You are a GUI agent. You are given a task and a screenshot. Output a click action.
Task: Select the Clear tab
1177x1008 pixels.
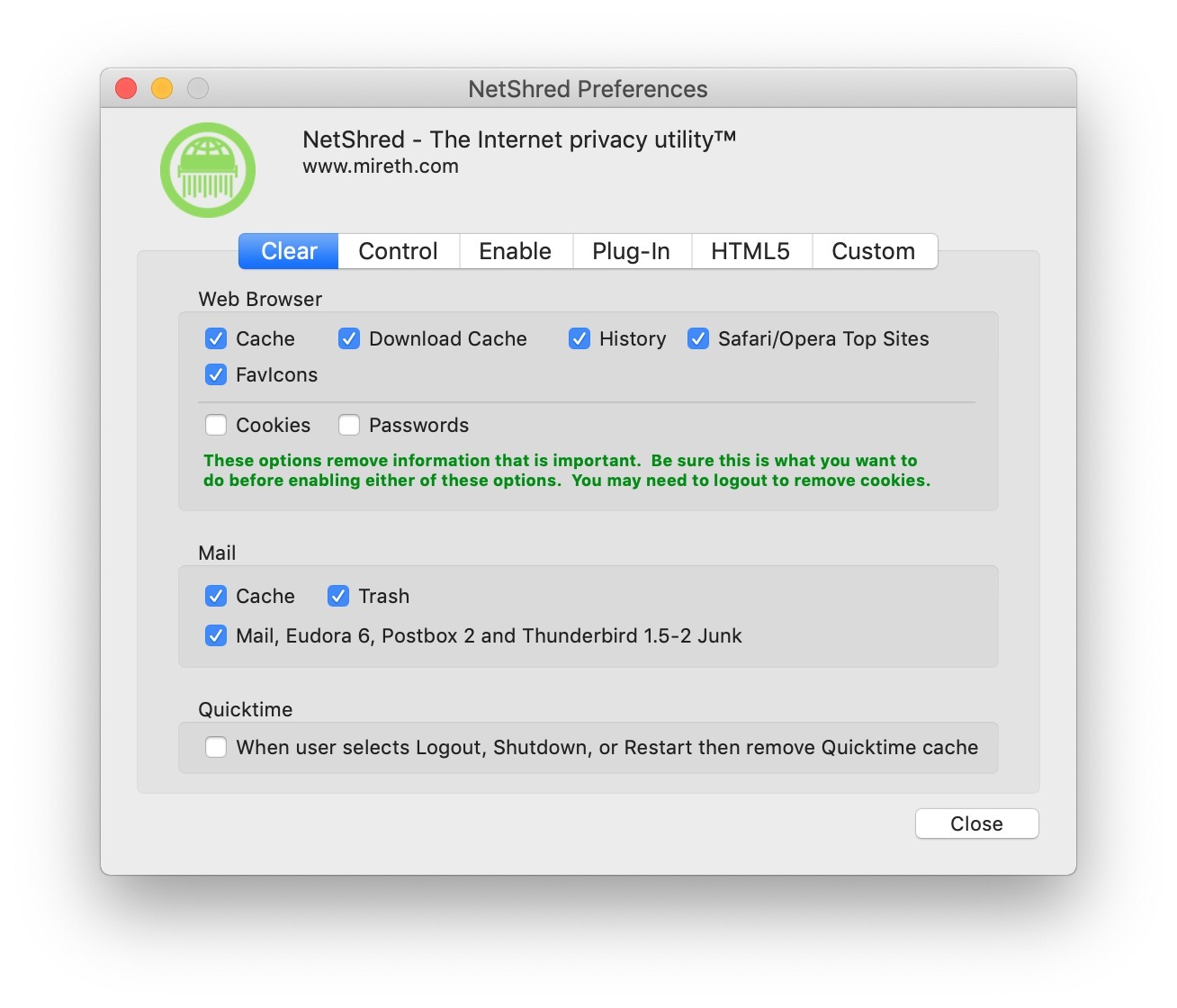pyautogui.click(x=287, y=251)
